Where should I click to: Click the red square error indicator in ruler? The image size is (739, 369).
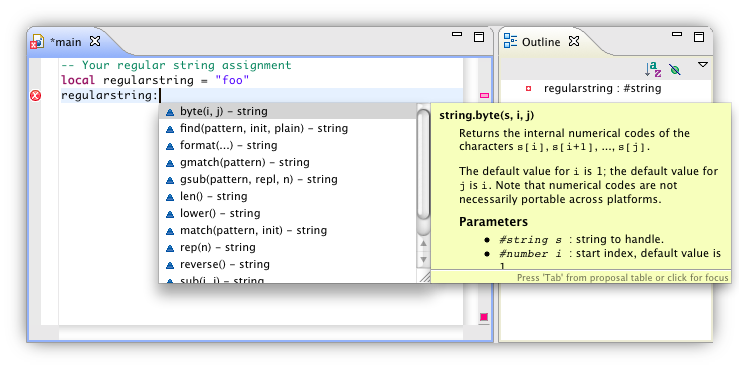tap(484, 317)
